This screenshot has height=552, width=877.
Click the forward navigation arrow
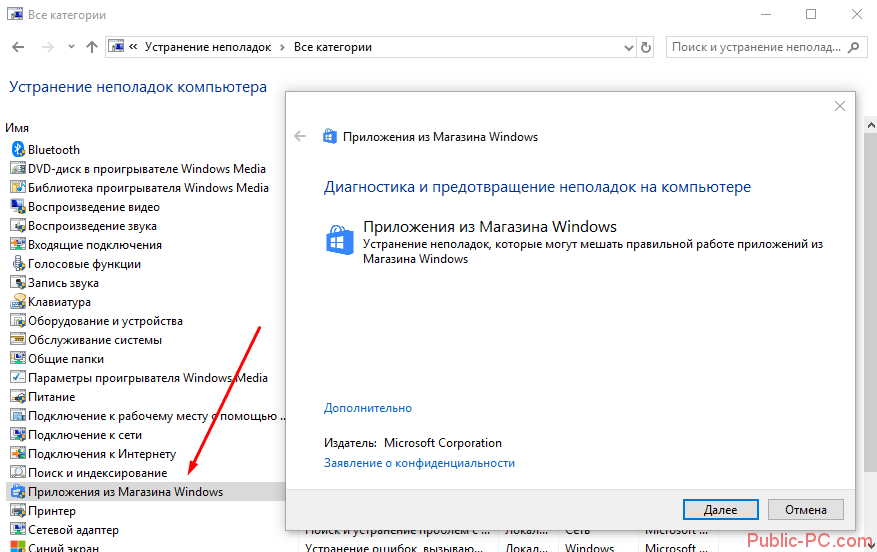(48, 47)
